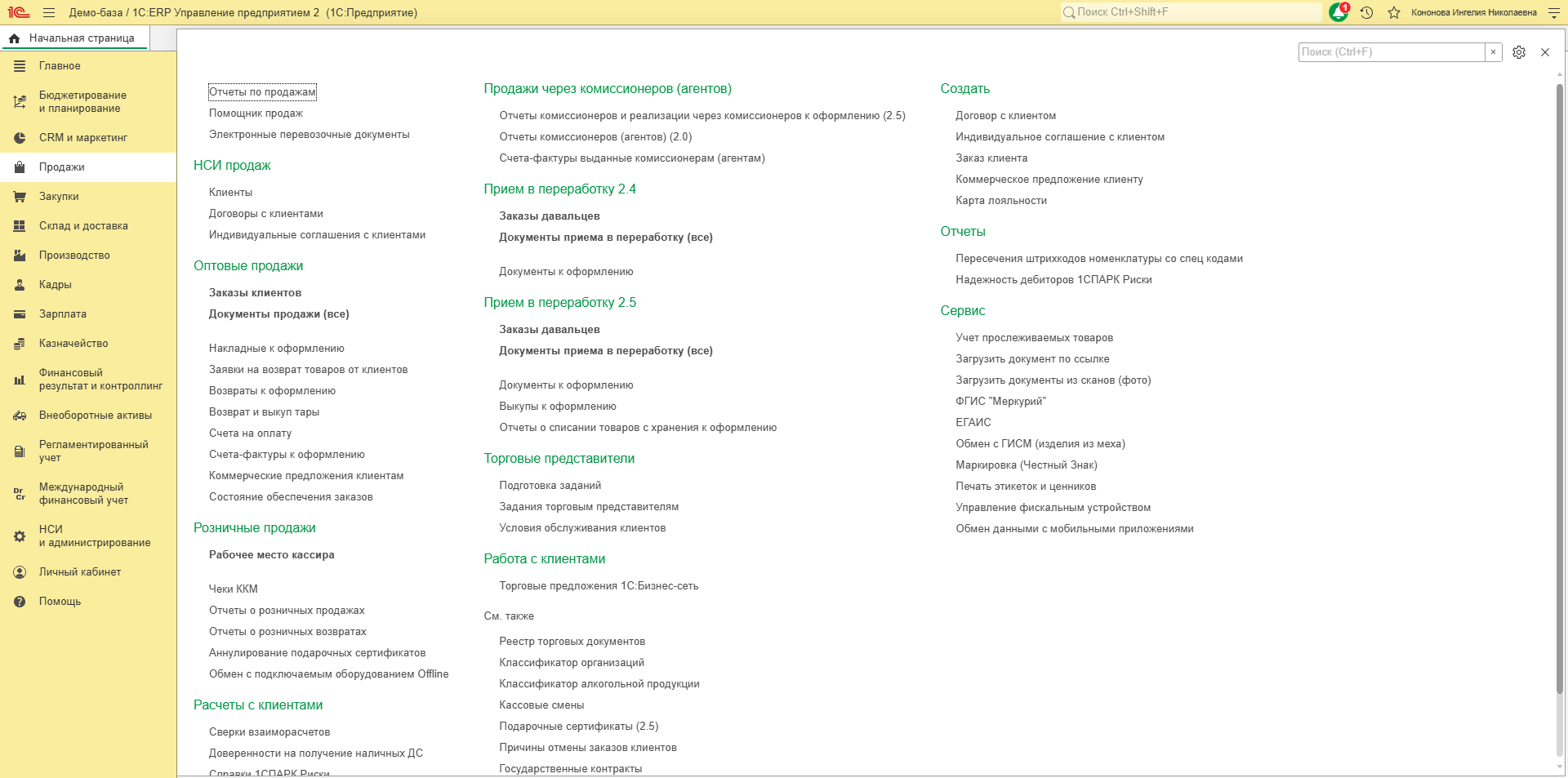Click the CRM и маркетинг pie icon
This screenshot has width=1568, height=778.
click(x=20, y=138)
